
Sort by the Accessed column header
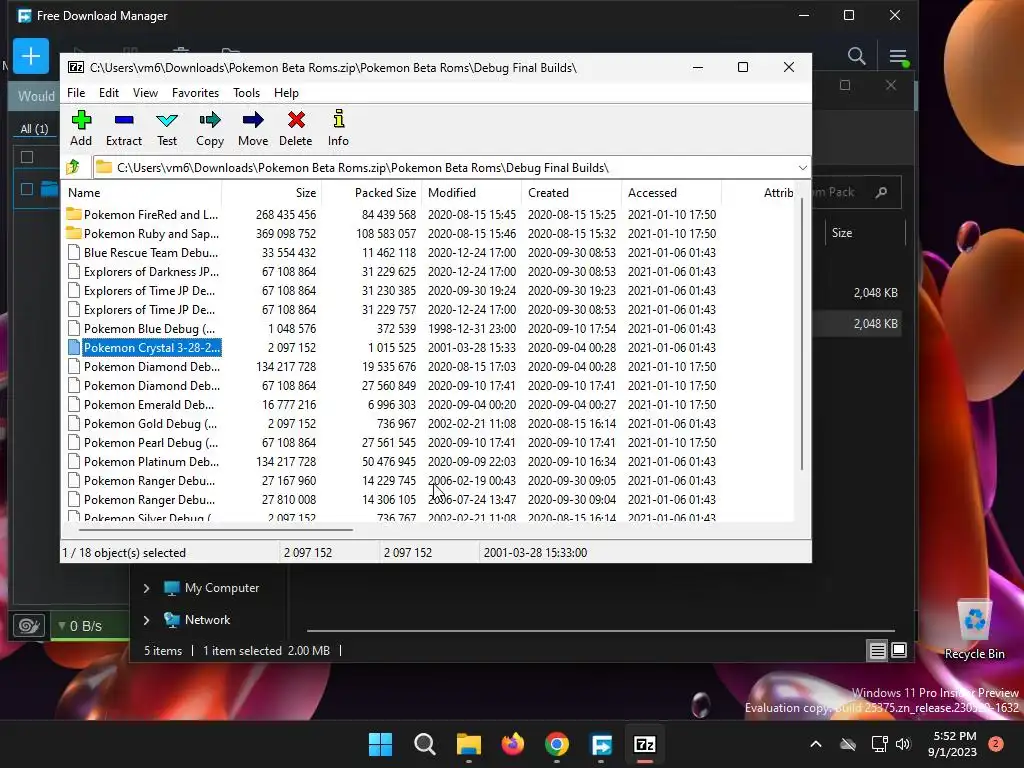click(671, 193)
